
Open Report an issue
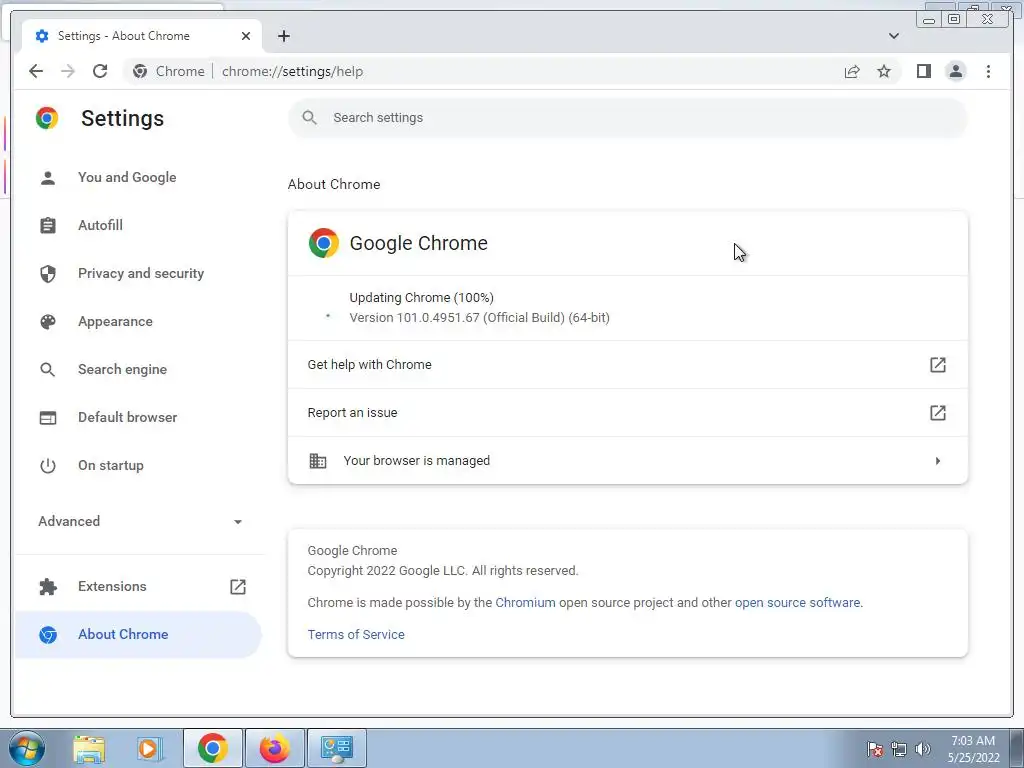coord(628,413)
